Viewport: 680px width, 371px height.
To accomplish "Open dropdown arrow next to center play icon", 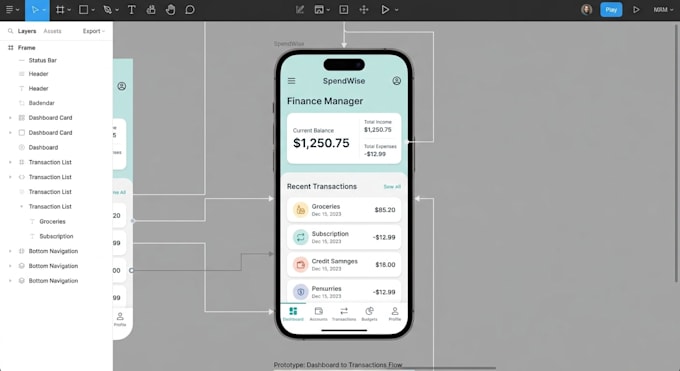I will tap(396, 10).
